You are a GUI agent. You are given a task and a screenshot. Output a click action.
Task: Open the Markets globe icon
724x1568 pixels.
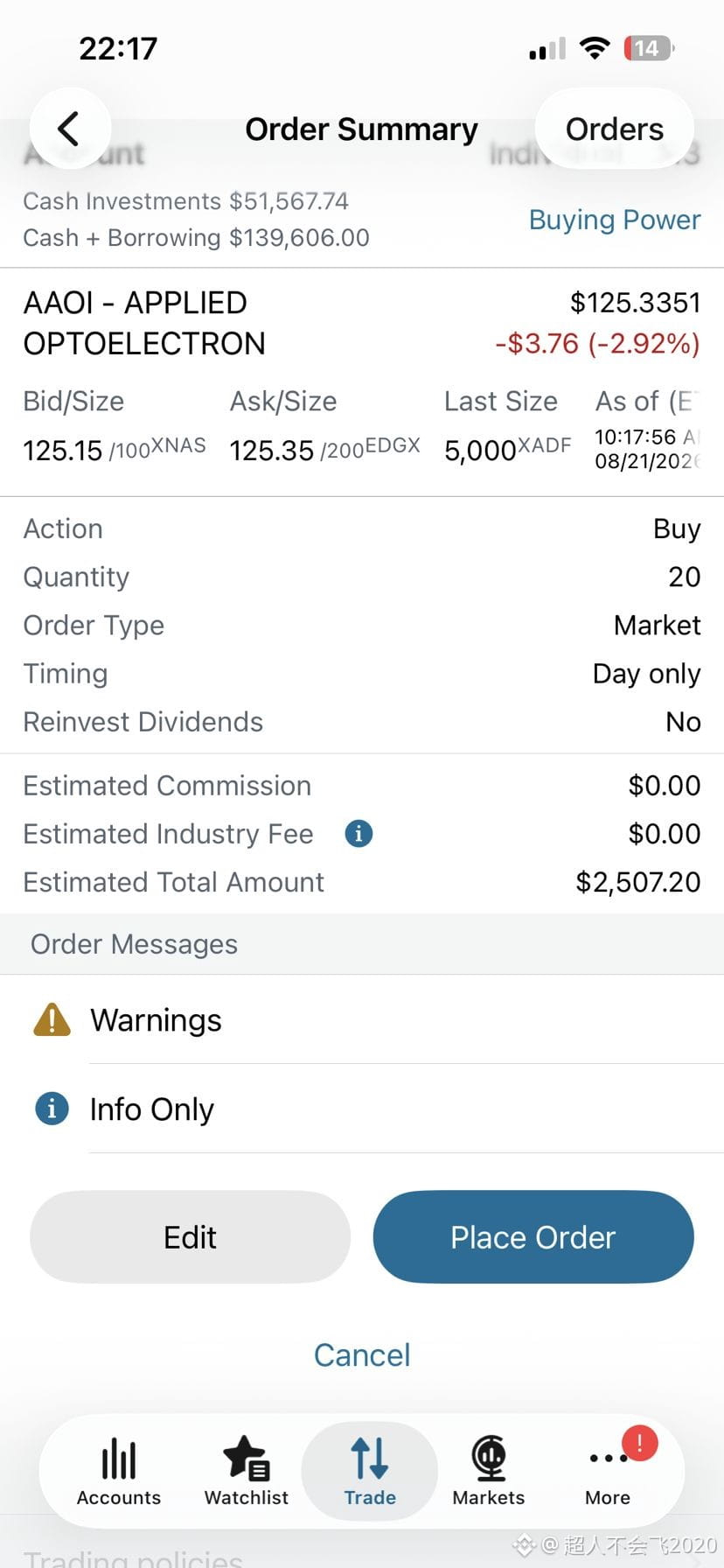[x=489, y=1458]
